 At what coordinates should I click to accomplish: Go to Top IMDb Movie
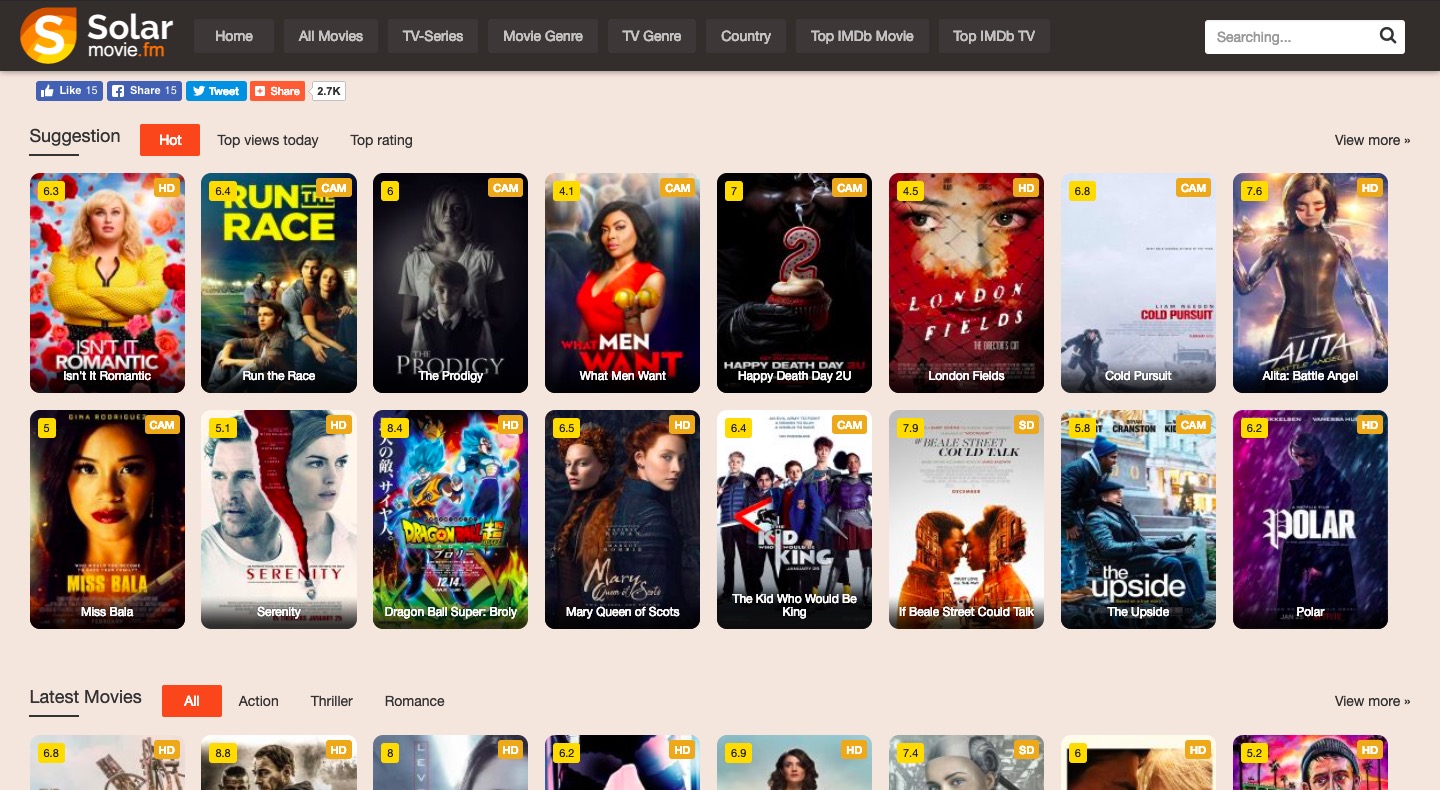tap(862, 36)
